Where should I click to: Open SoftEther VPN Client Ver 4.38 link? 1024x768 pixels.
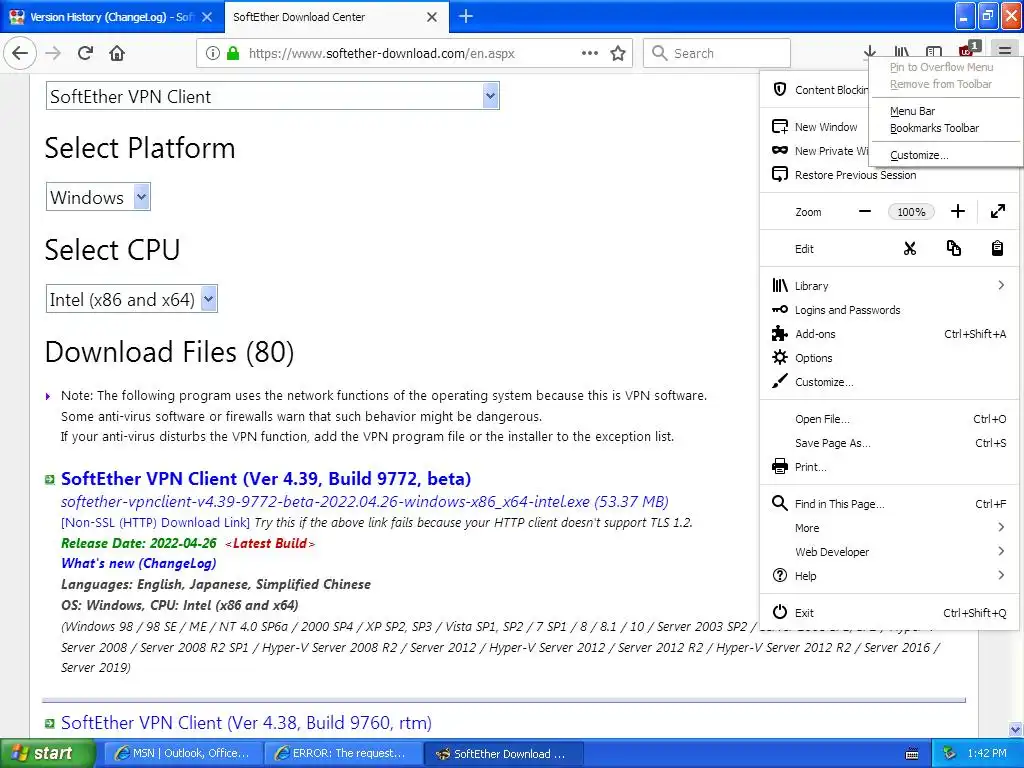coord(246,723)
